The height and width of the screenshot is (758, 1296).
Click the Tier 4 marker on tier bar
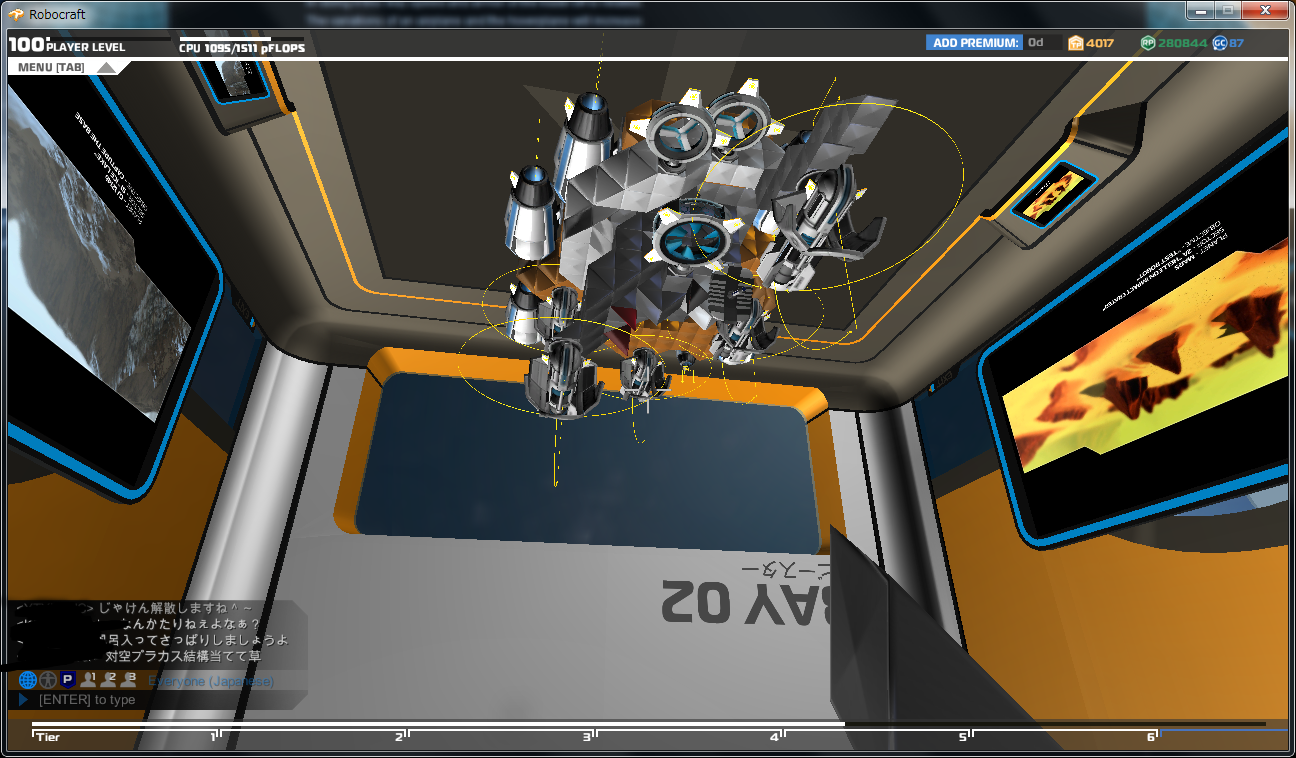point(775,737)
